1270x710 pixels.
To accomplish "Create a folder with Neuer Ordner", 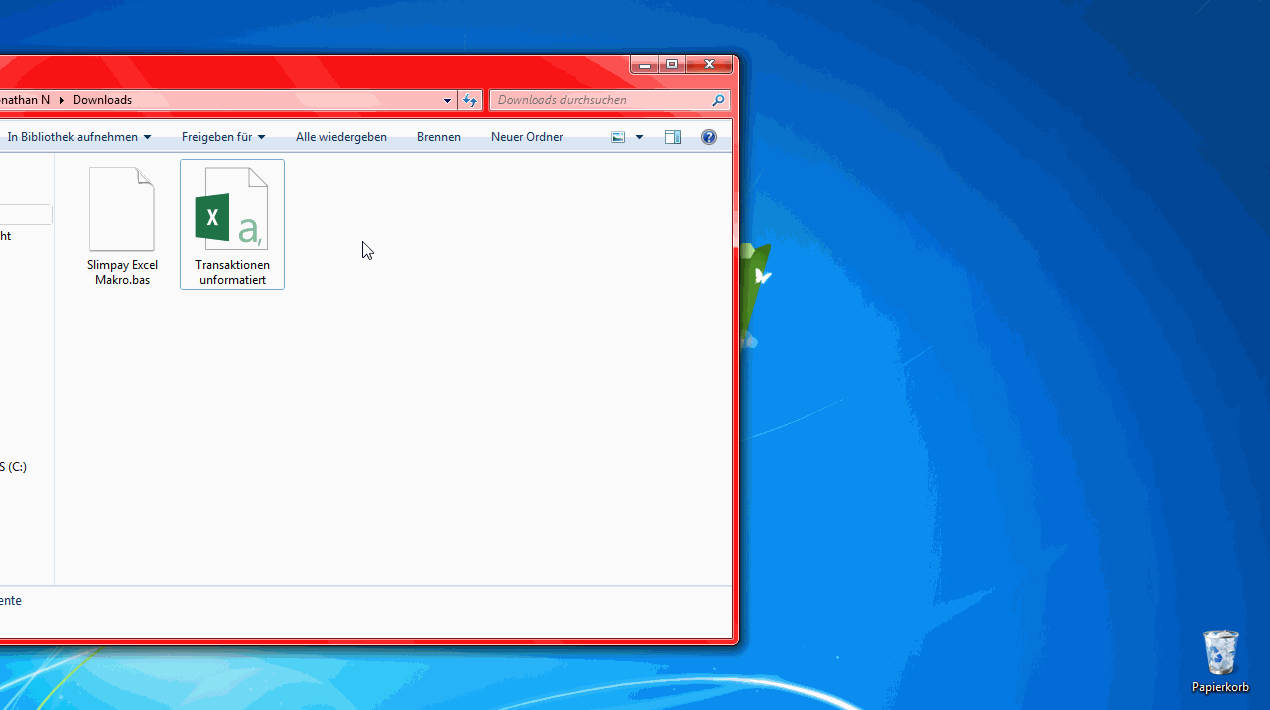I will coord(527,137).
